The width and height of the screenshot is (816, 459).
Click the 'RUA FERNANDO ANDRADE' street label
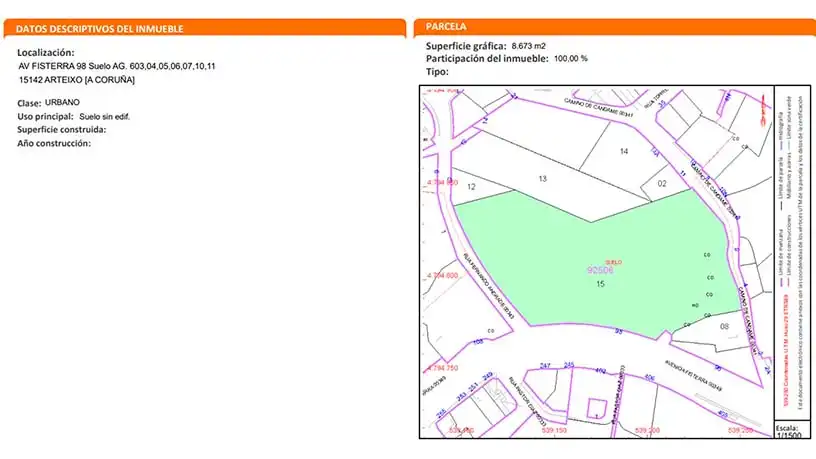click(489, 286)
